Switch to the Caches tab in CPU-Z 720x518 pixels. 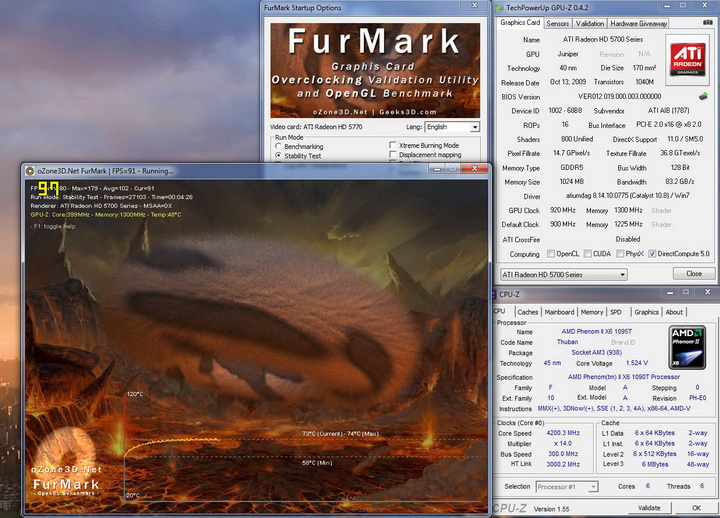pyautogui.click(x=528, y=312)
